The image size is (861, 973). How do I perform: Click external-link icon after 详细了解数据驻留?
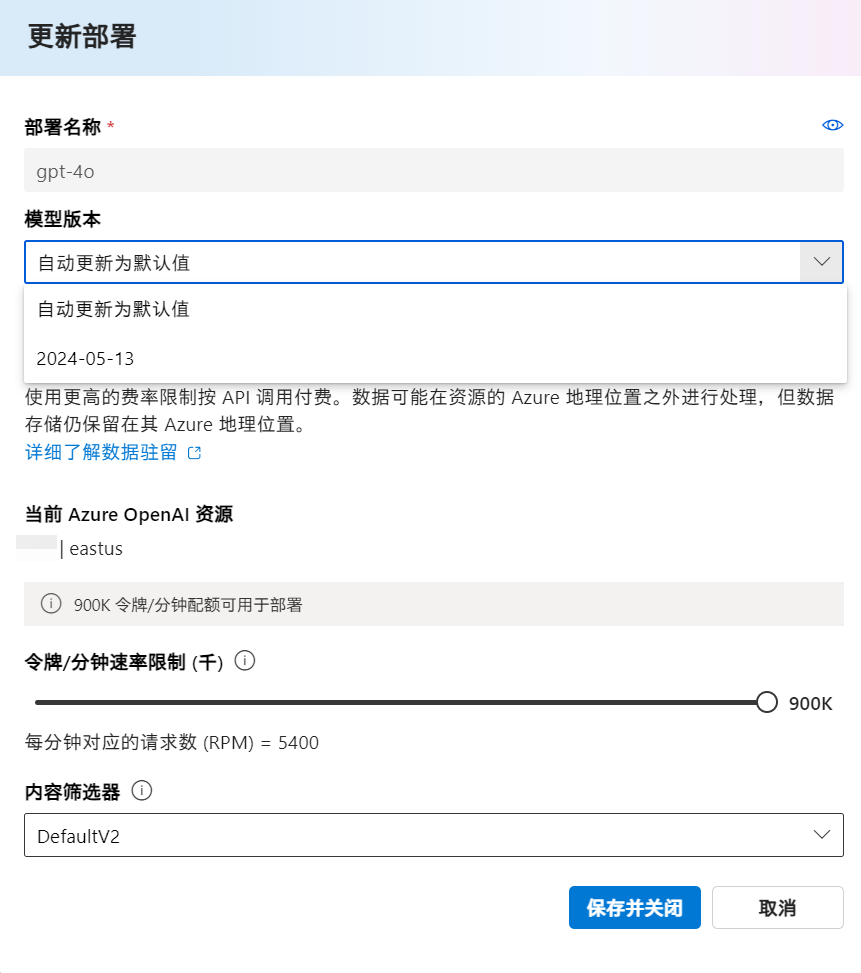pyautogui.click(x=194, y=453)
